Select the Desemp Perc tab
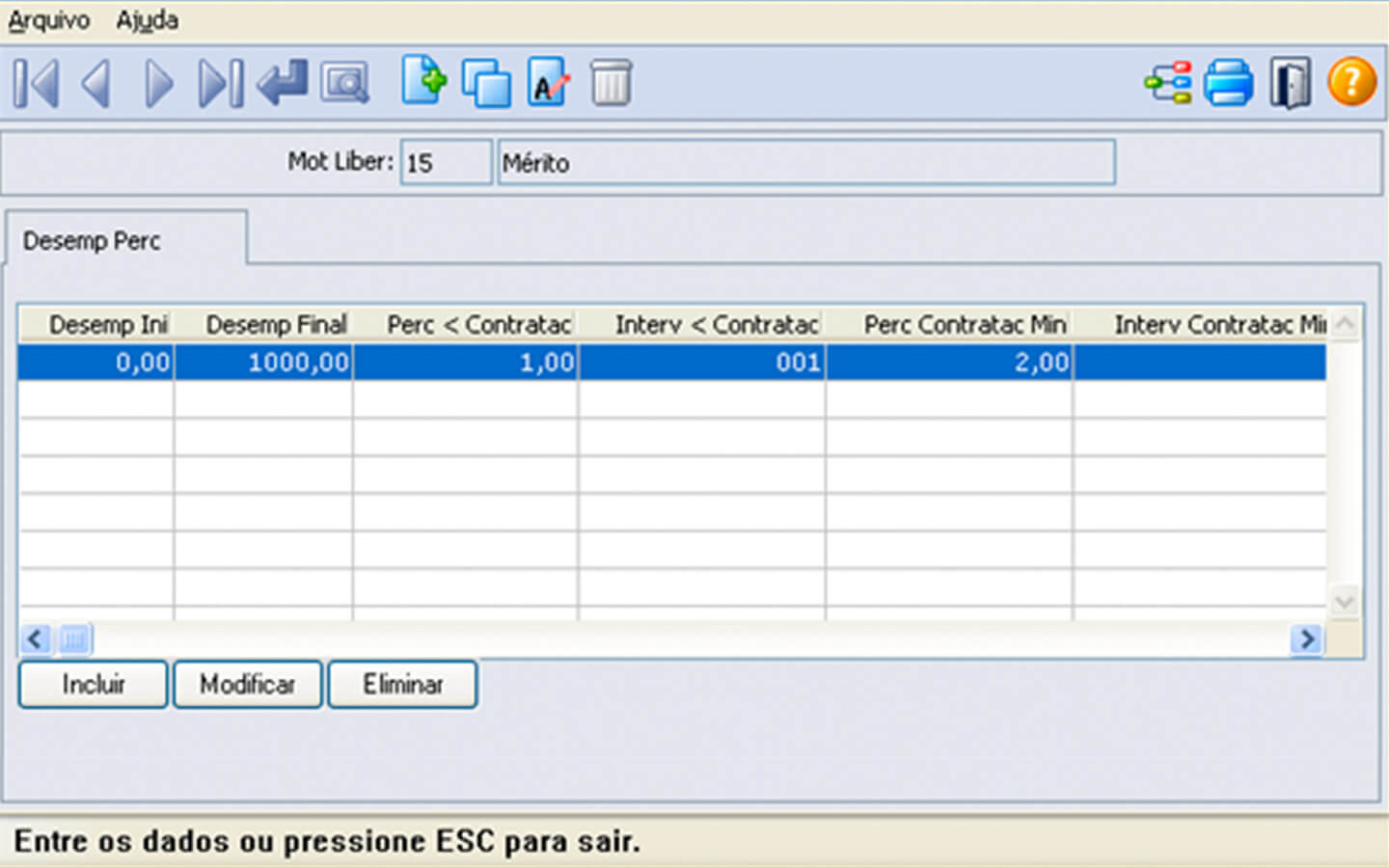The height and width of the screenshot is (868, 1389). [93, 241]
